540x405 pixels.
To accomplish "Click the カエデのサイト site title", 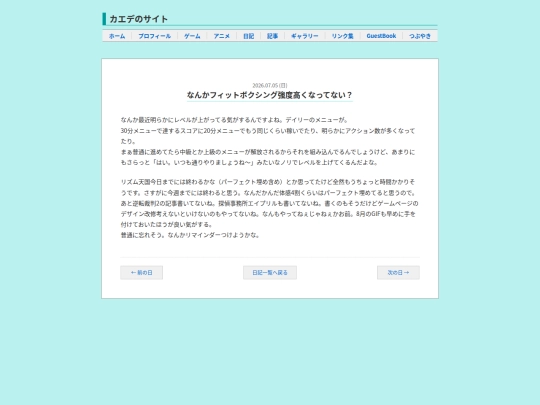I will click(x=138, y=19).
